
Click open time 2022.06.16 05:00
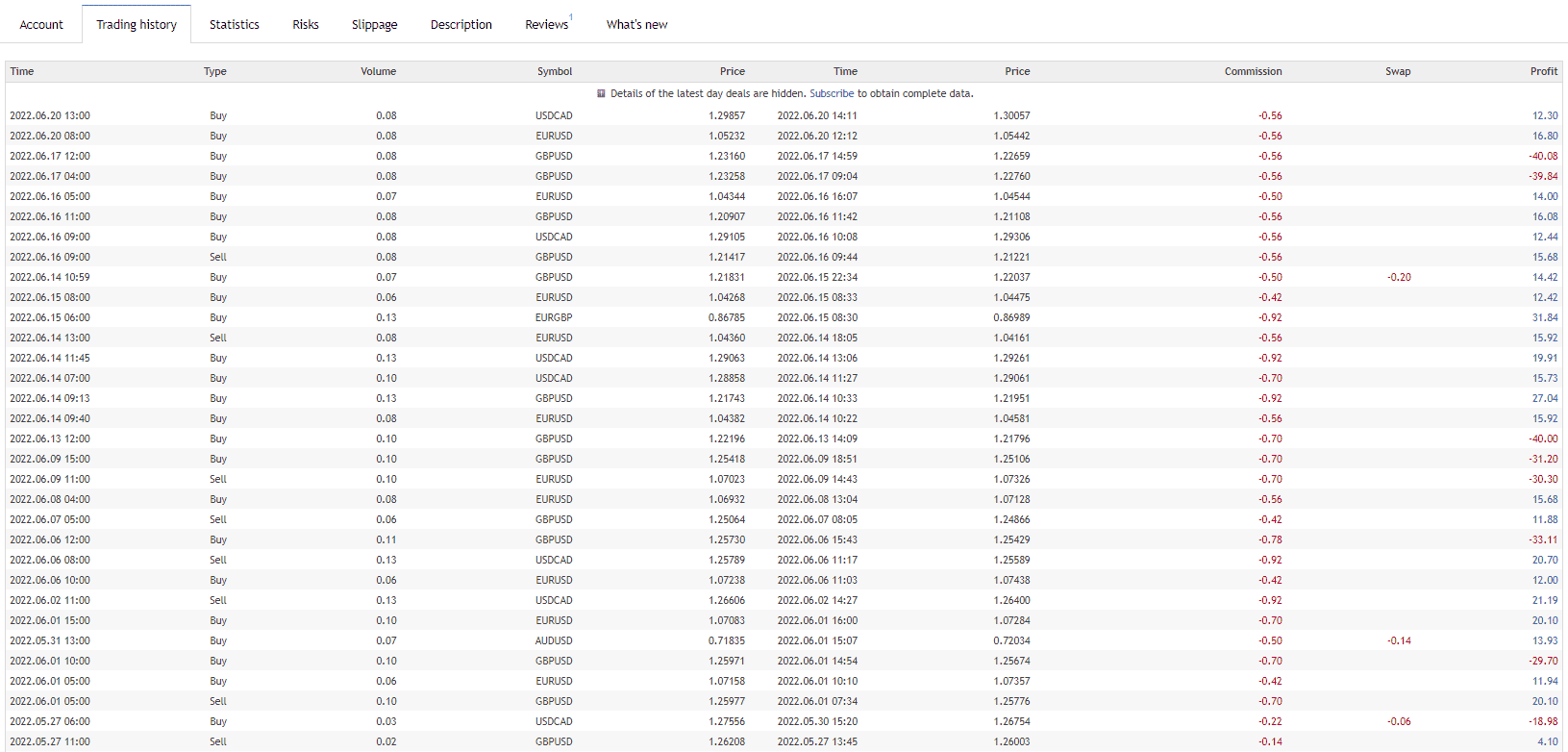(50, 196)
